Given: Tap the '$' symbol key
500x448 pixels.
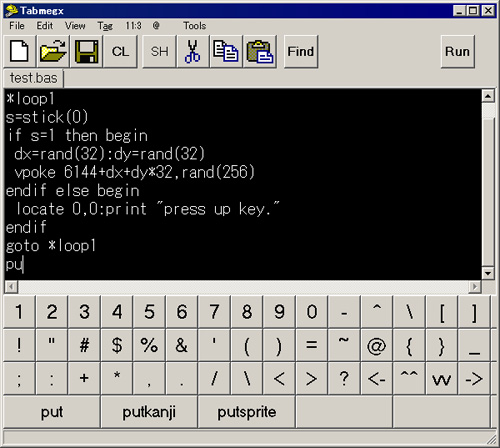Looking at the screenshot, I should [x=117, y=345].
